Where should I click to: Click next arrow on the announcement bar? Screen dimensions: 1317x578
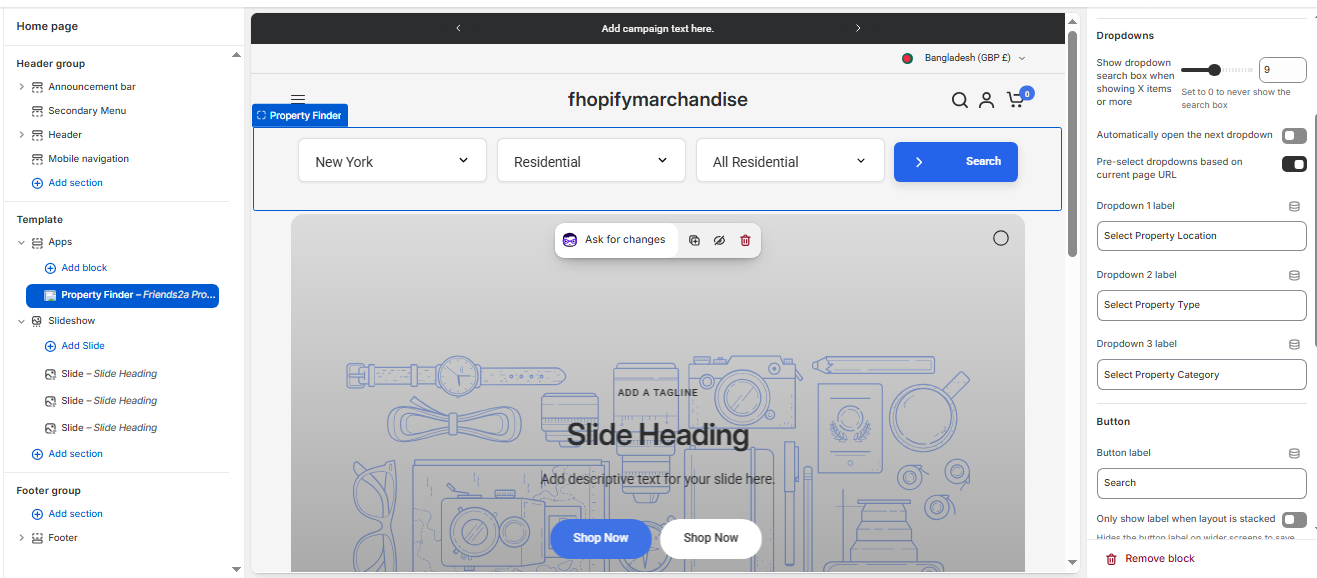coord(858,28)
